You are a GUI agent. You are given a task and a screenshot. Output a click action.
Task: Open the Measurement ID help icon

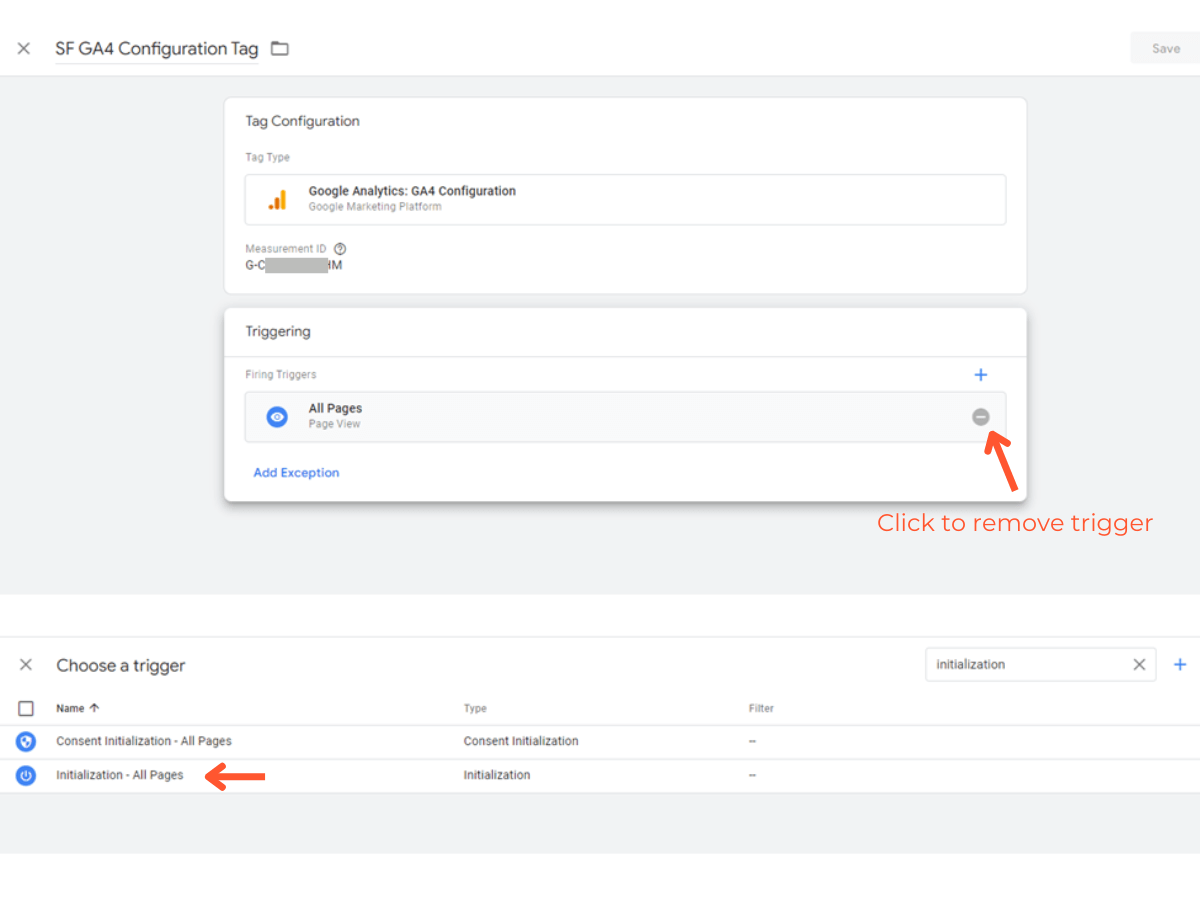click(x=340, y=248)
